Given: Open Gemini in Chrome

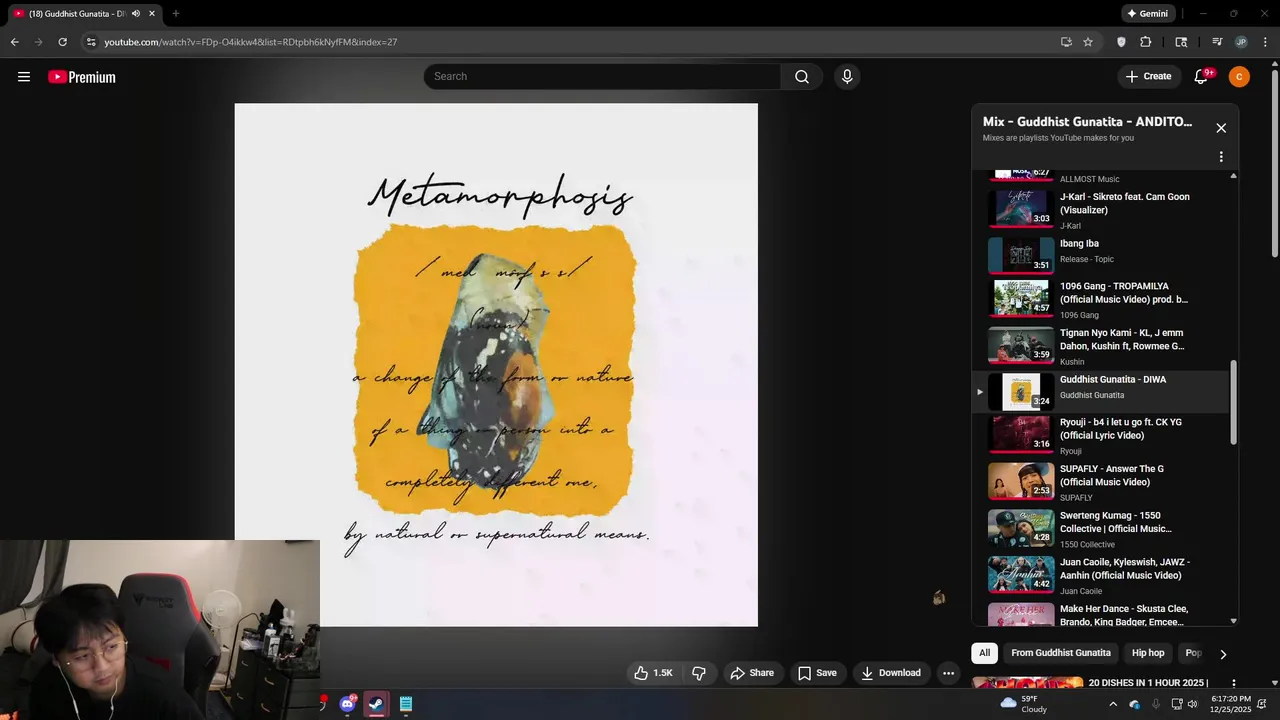Looking at the screenshot, I should pos(1146,14).
